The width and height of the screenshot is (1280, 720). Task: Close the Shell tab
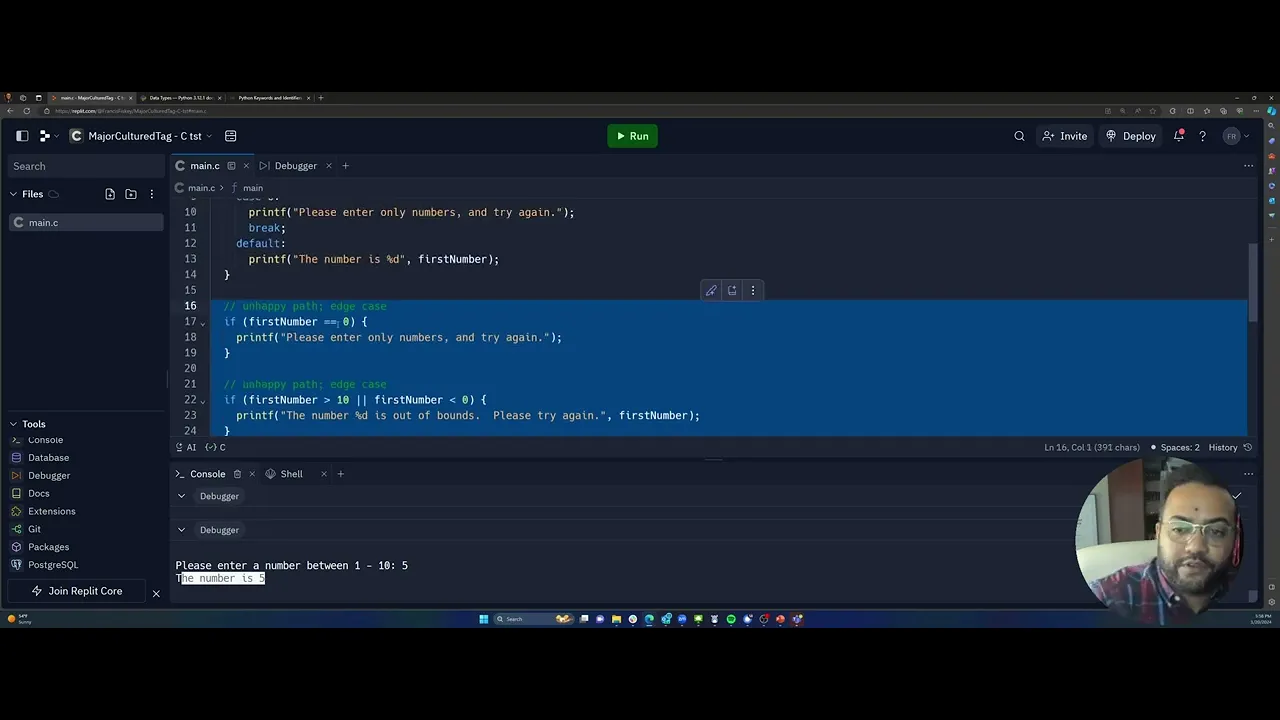[323, 474]
